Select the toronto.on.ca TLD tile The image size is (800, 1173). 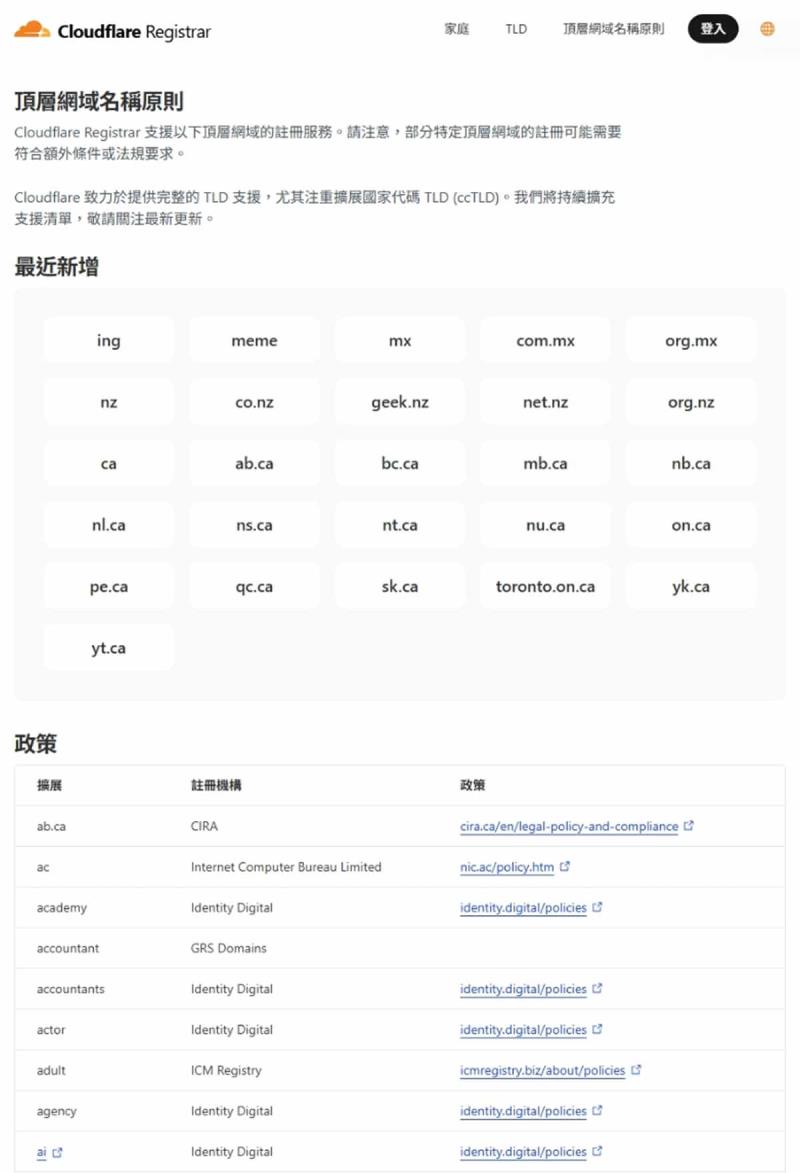545,586
